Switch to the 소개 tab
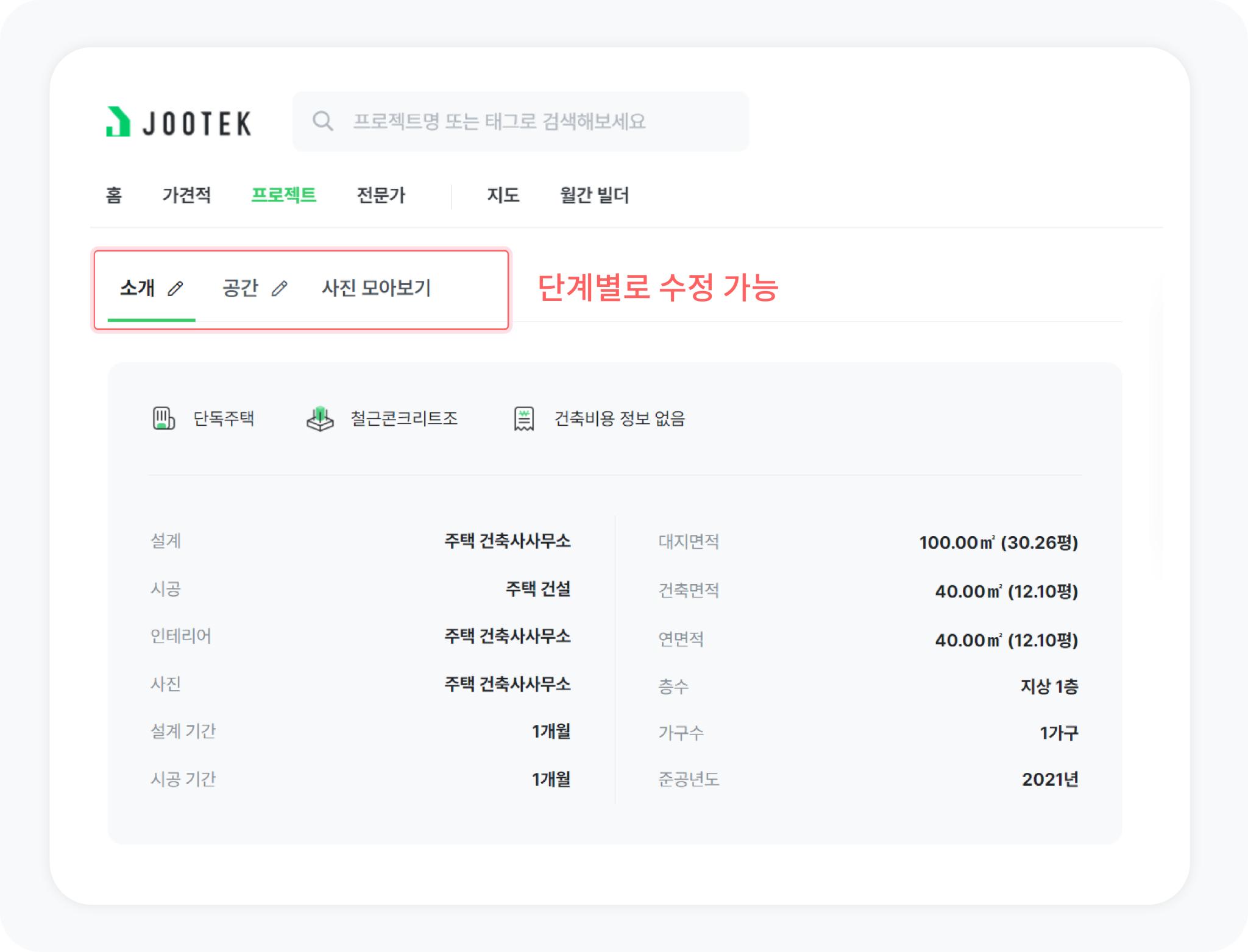 click(137, 288)
